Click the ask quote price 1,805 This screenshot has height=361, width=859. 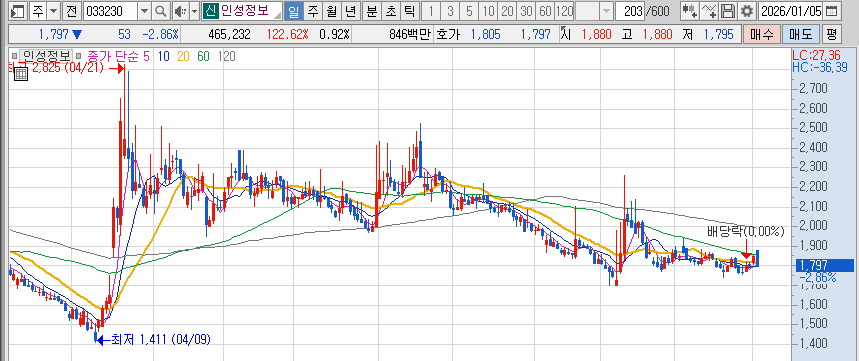(x=485, y=35)
